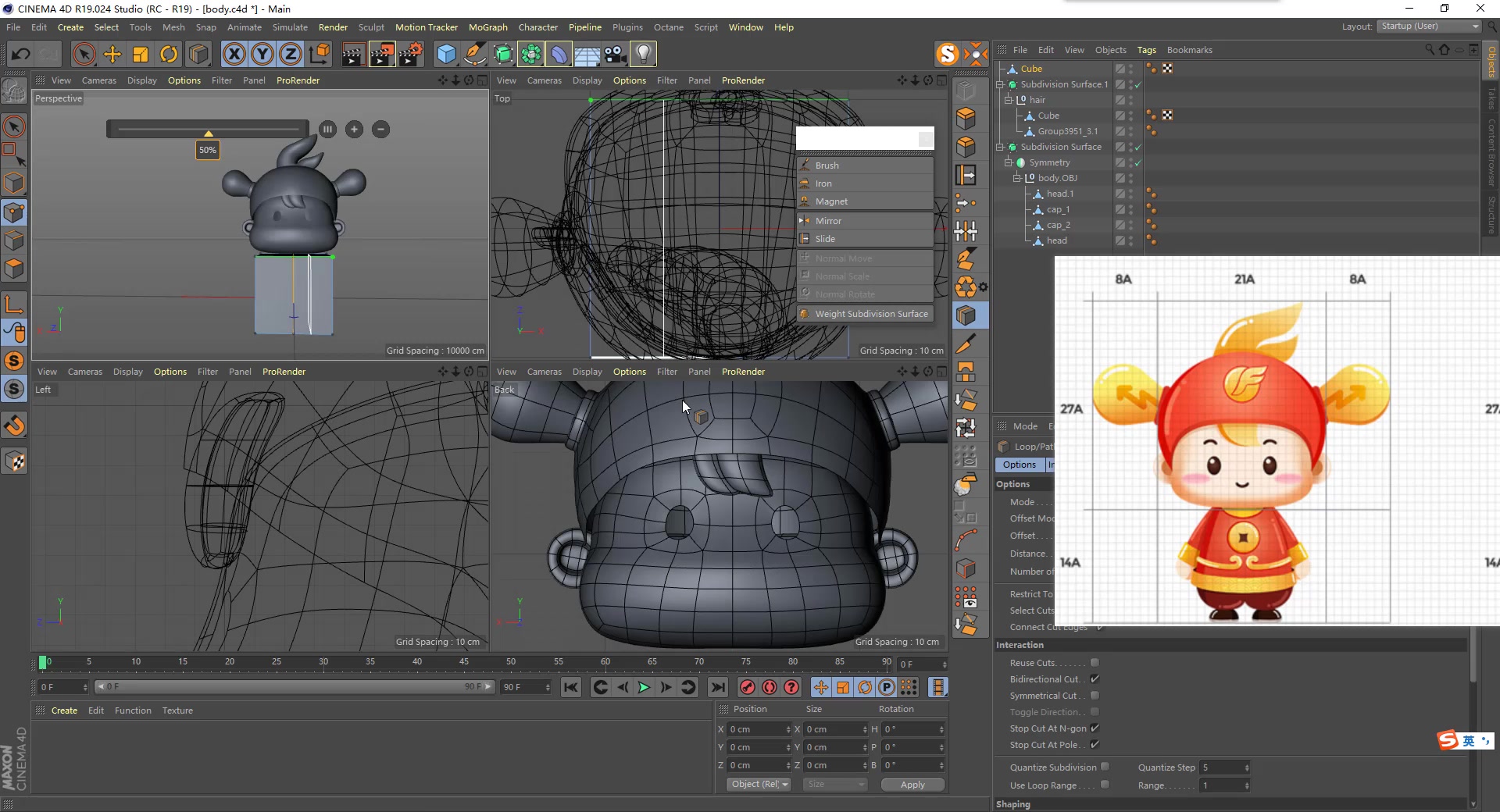Add a Subdivision Surface generator from the toolbar
This screenshot has height=812, width=1500.
tap(504, 54)
